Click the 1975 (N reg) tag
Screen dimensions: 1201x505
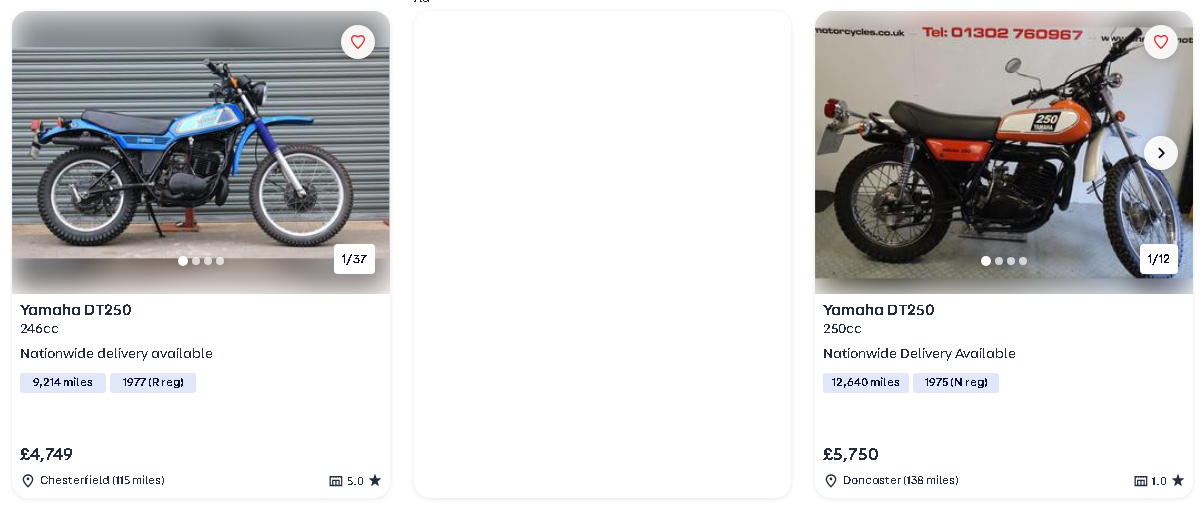click(956, 382)
